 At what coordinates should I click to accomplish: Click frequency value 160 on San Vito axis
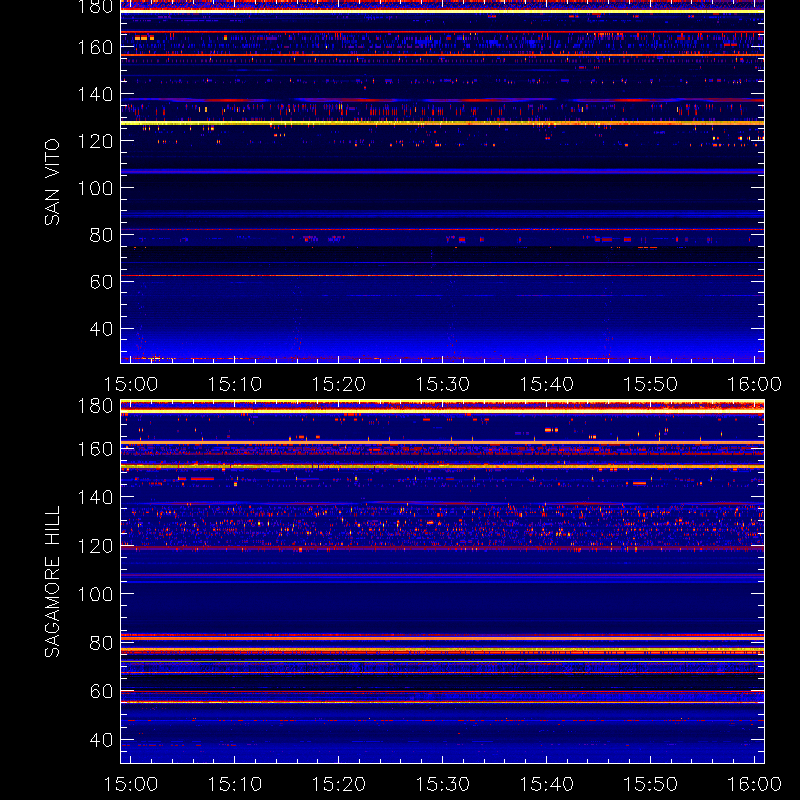click(95, 47)
